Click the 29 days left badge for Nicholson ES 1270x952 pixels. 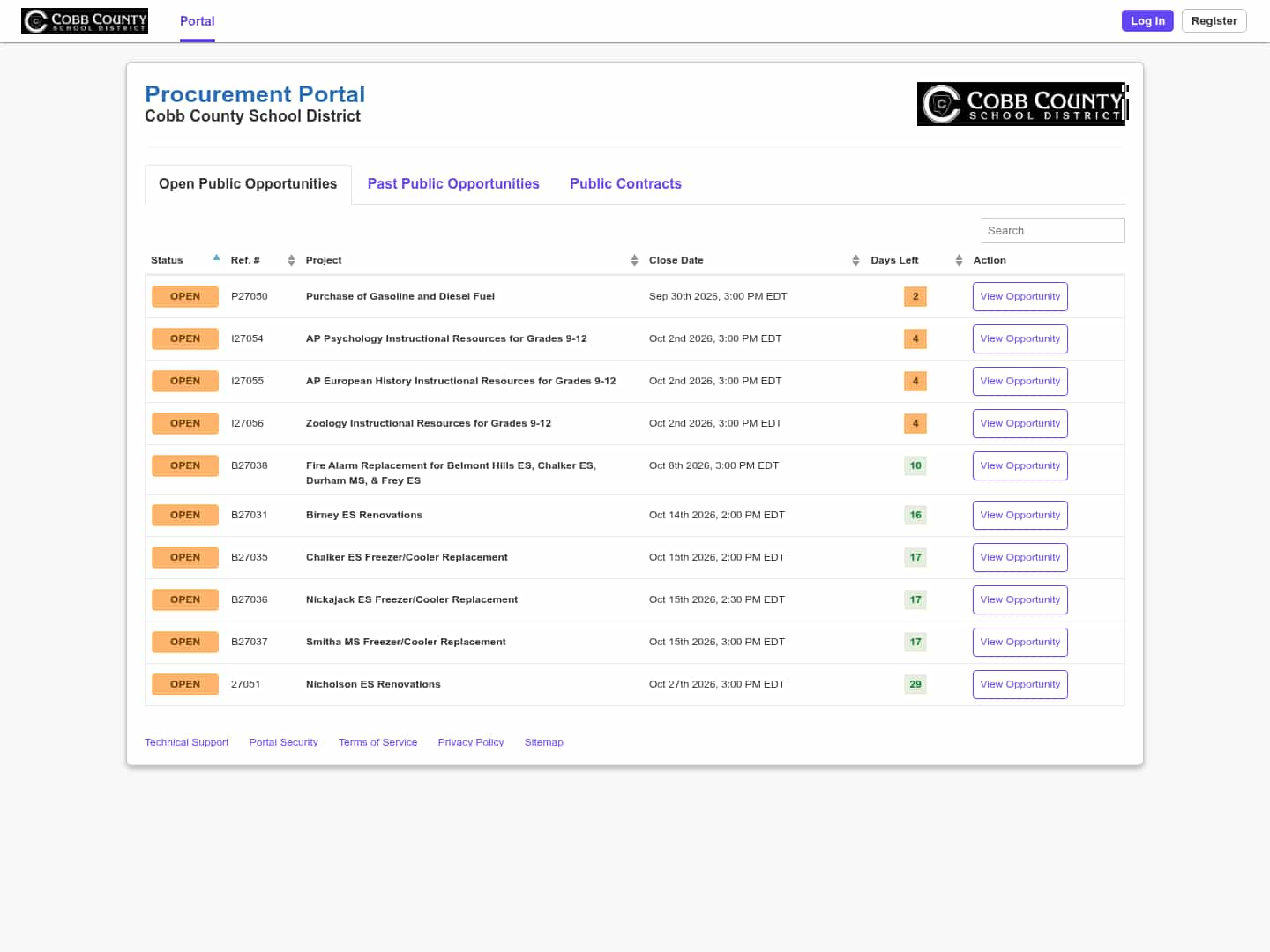tap(915, 684)
